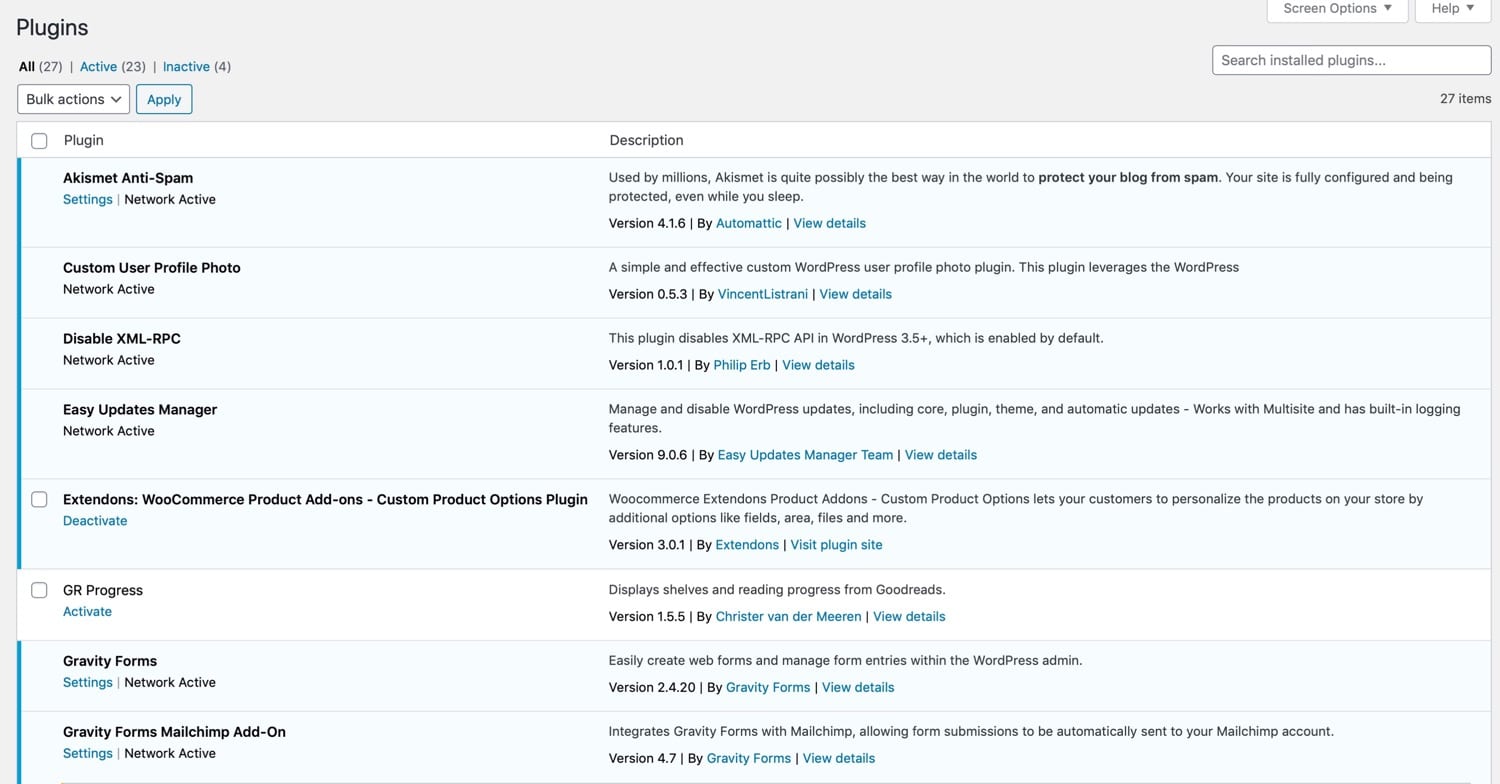View details for Easy Updates Manager
This screenshot has width=1500, height=784.
click(940, 455)
